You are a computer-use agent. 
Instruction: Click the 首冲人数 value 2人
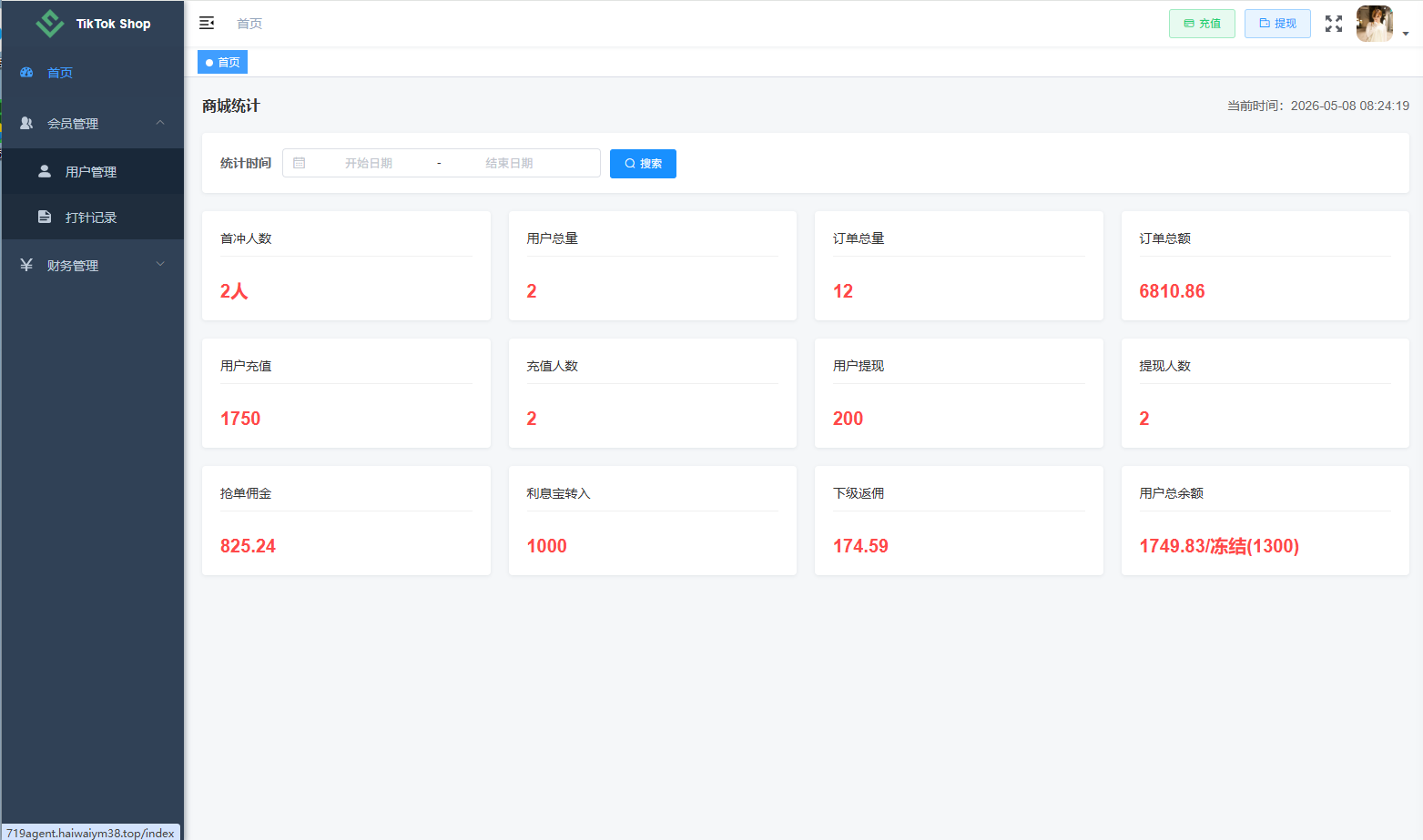pos(234,291)
